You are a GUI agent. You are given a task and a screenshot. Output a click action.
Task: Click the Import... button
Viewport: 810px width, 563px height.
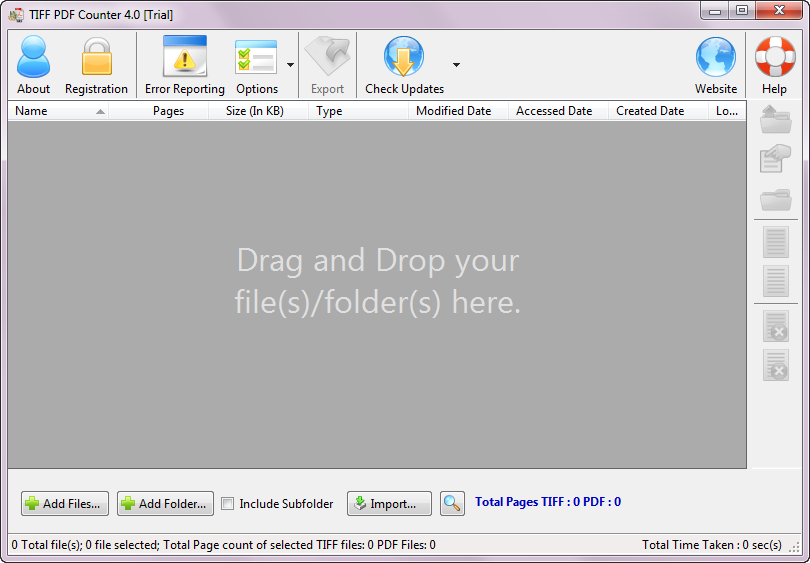(390, 503)
